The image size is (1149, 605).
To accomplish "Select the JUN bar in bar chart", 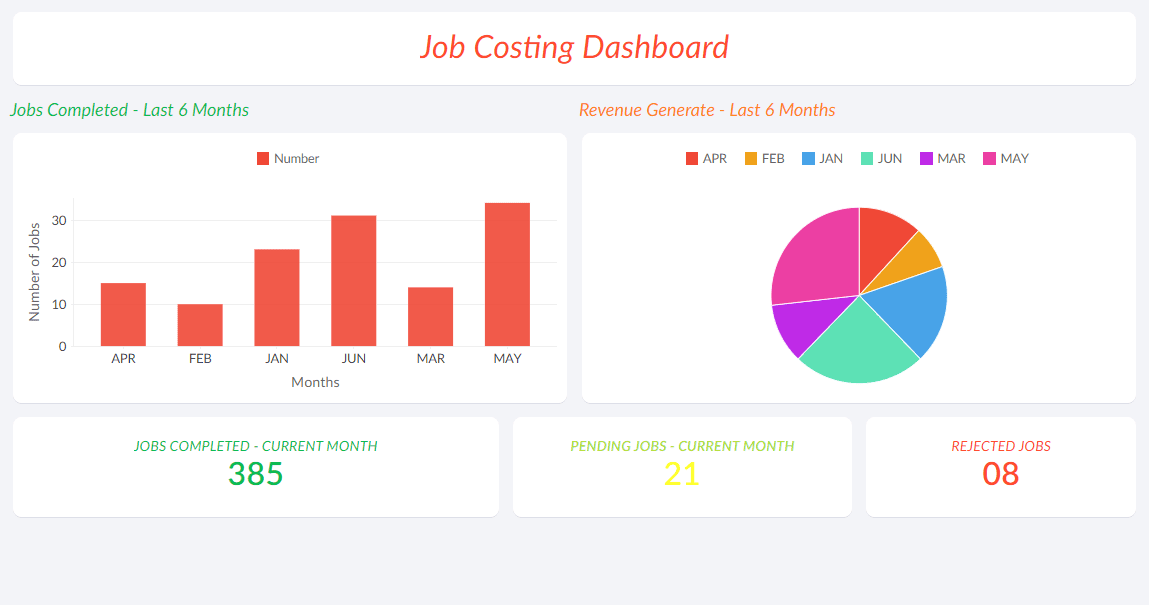I will [354, 281].
